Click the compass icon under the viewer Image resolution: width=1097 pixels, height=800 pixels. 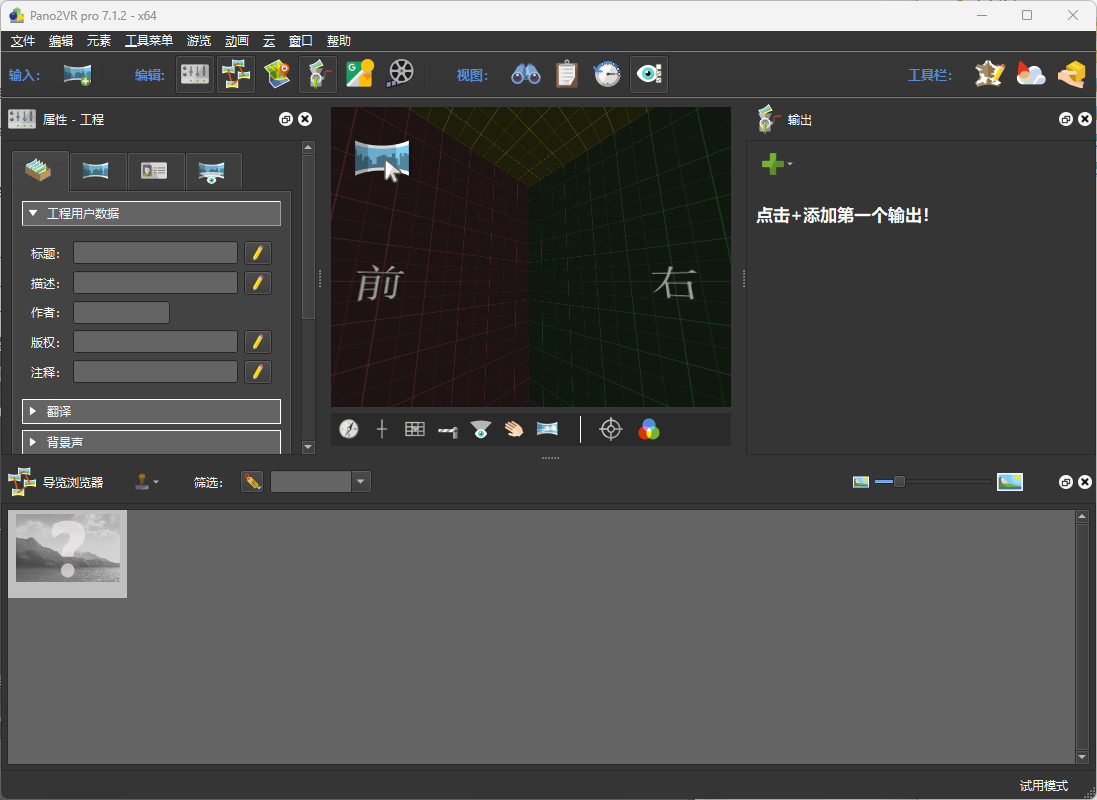348,429
